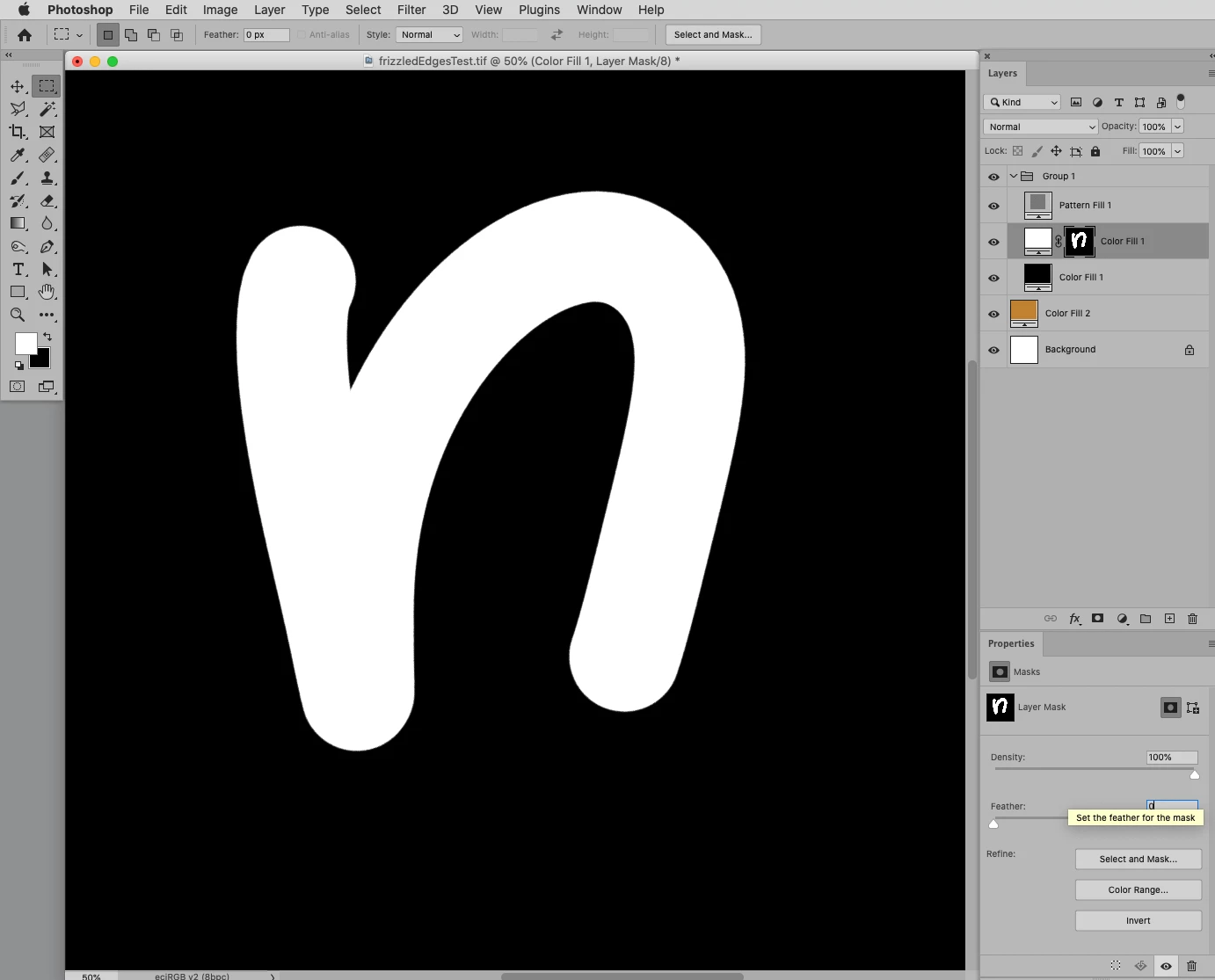Open the Filter menu
Image resolution: width=1215 pixels, height=980 pixels.
pos(411,10)
